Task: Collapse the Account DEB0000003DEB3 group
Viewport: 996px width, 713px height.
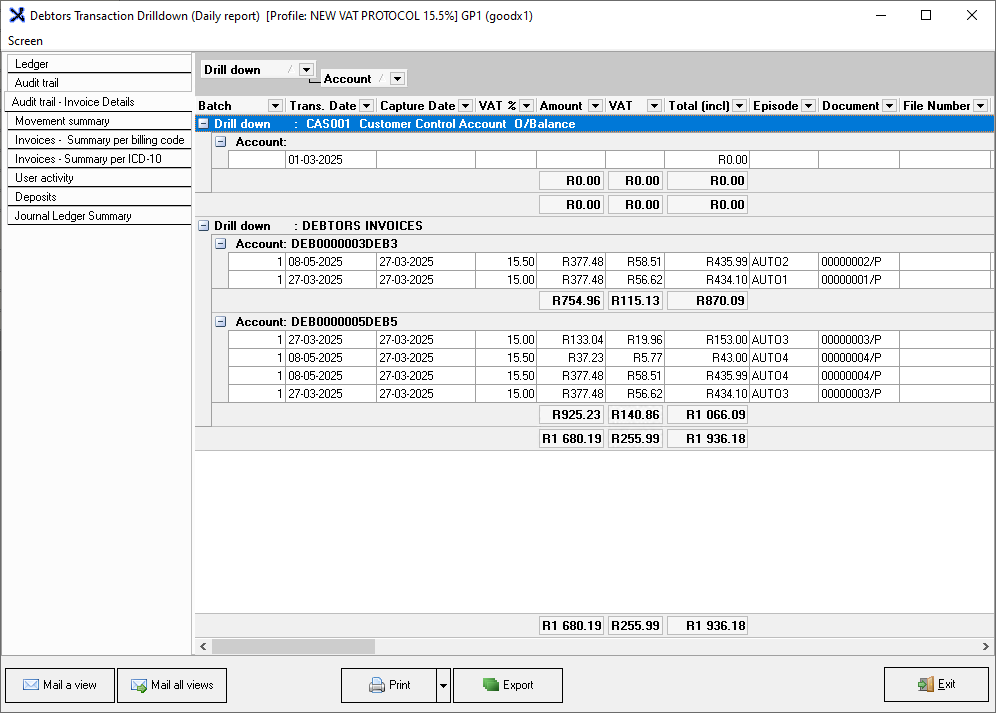Action: [221, 244]
